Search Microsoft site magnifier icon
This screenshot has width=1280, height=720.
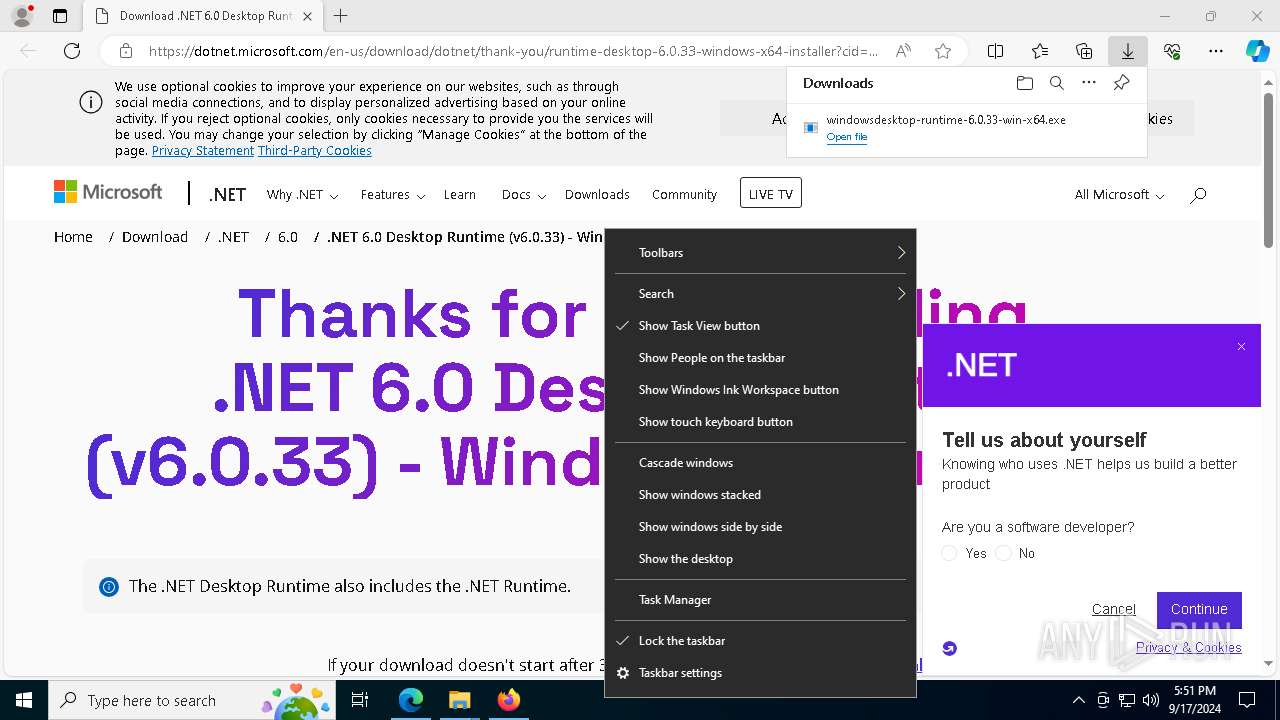point(1198,195)
